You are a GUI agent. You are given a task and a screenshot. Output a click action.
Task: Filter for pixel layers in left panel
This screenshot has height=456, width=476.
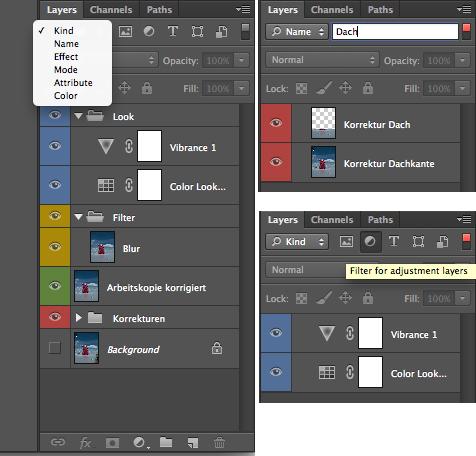pyautogui.click(x=125, y=32)
